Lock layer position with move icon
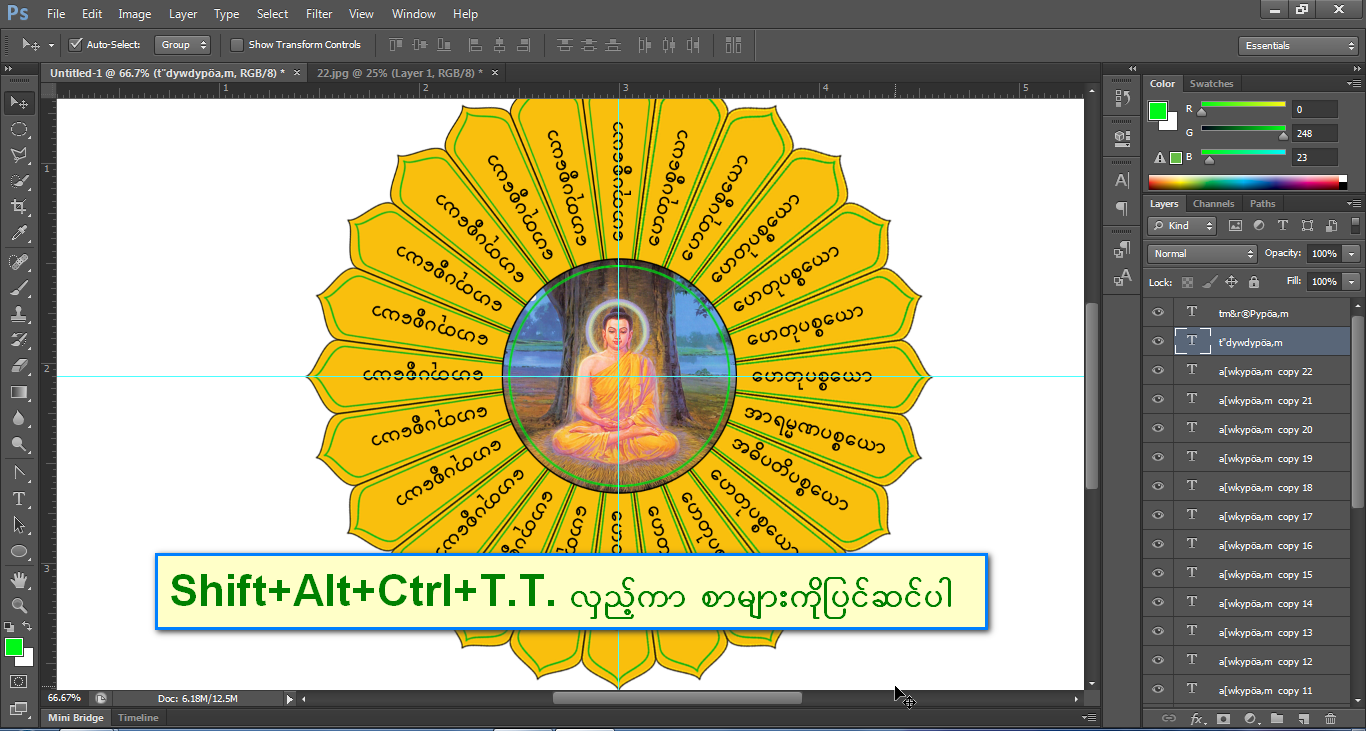 (1231, 282)
